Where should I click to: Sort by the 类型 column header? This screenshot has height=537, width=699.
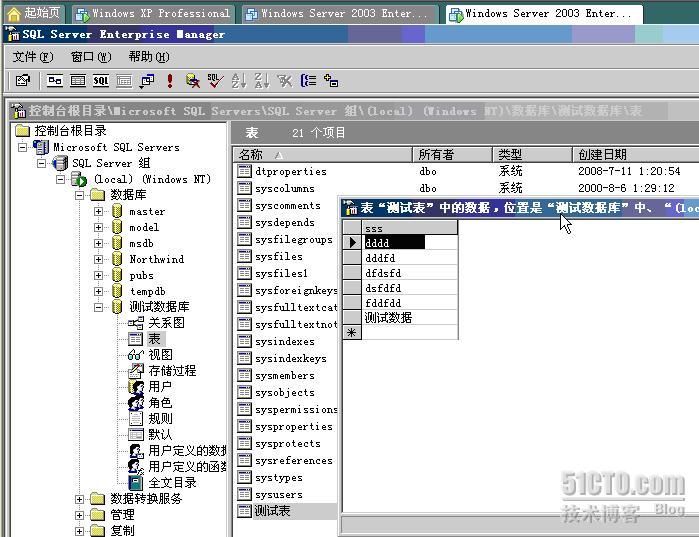click(533, 155)
